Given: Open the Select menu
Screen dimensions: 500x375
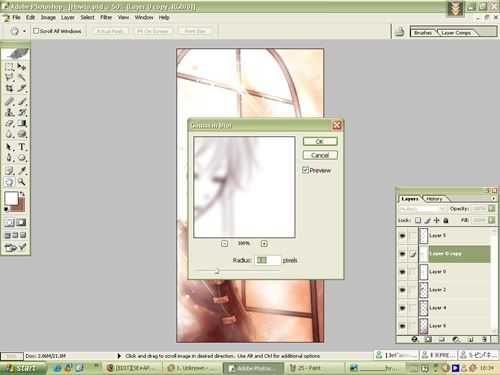Looking at the screenshot, I should tap(87, 17).
